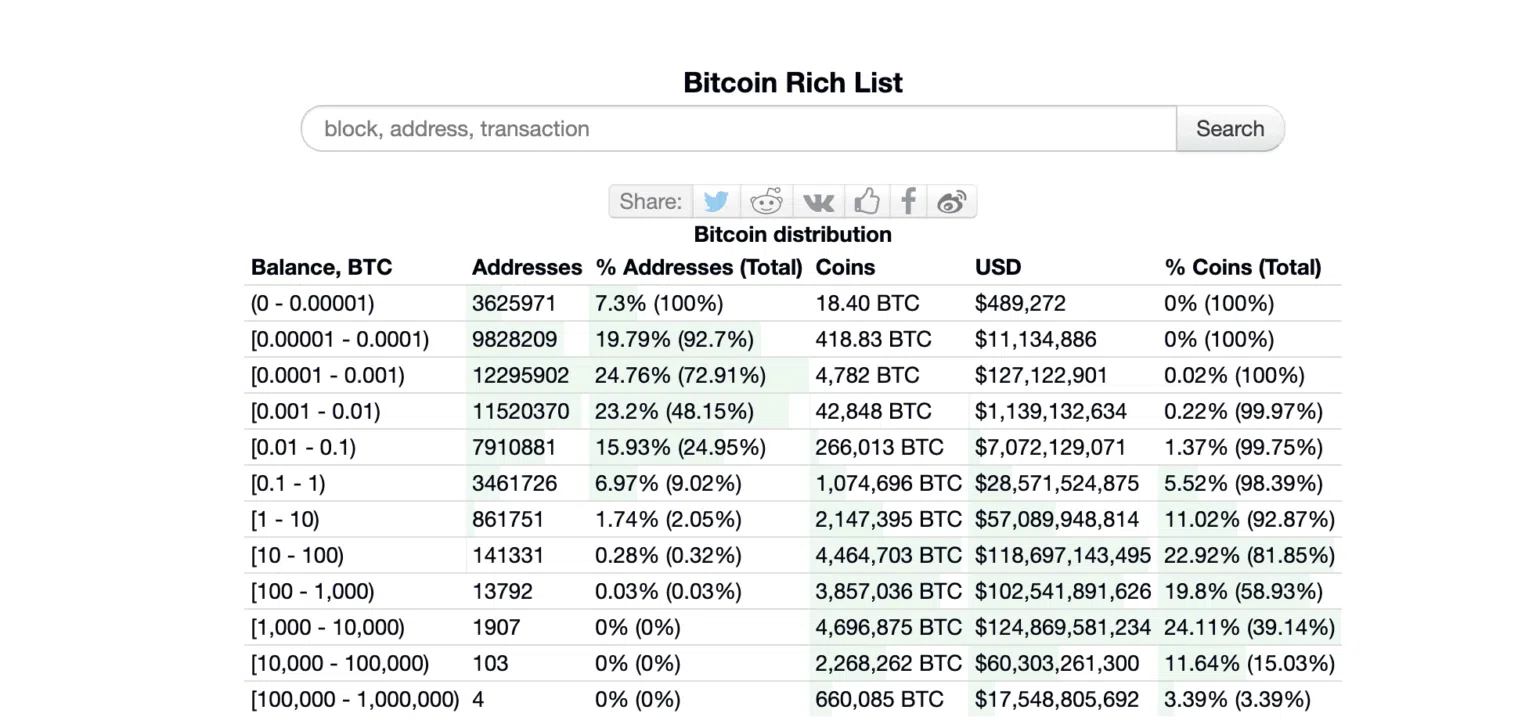Click the 3.39% (3.39%) coins cell
This screenshot has width=1536, height=717.
point(1238,699)
